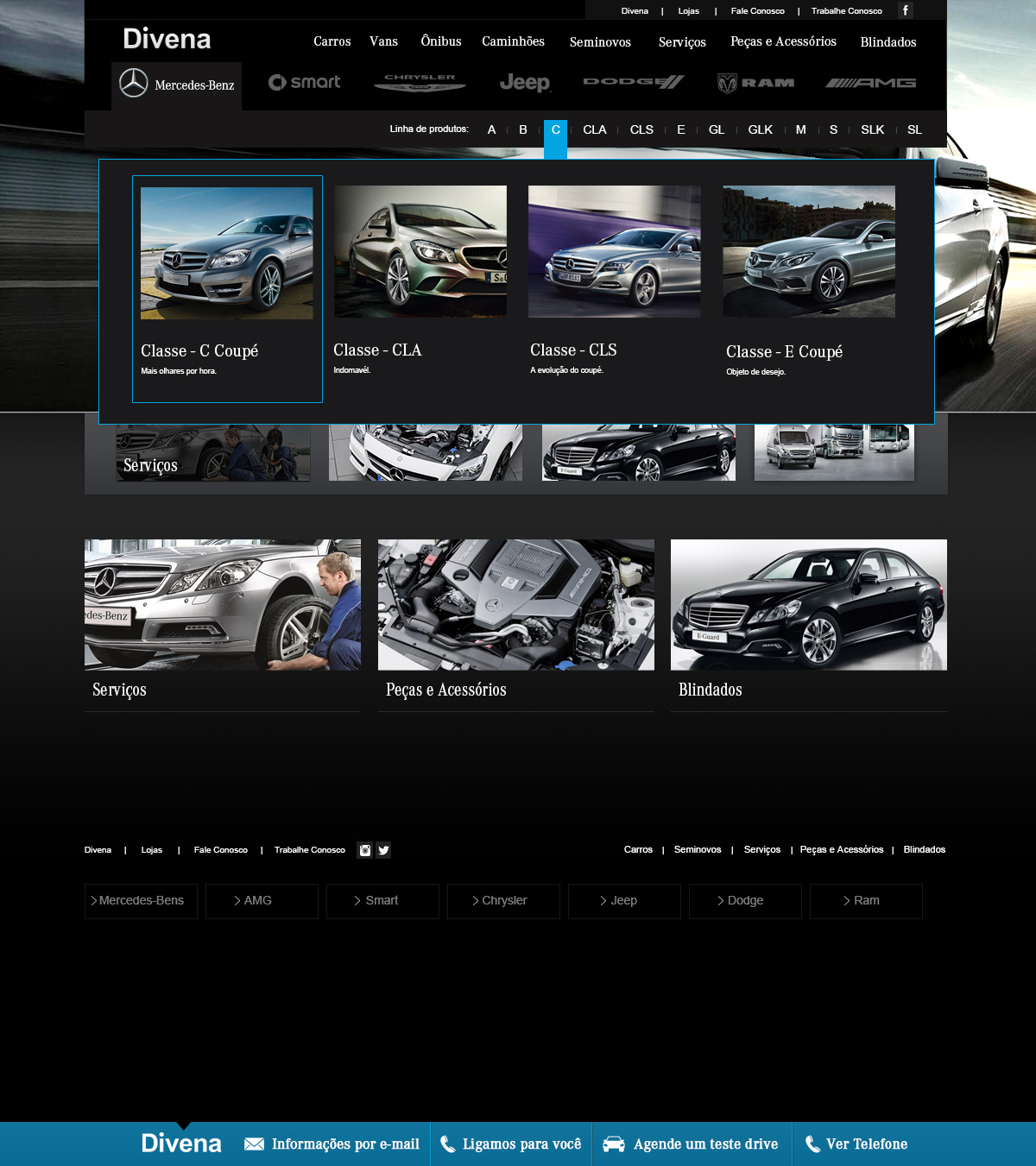Screen dimensions: 1036x1166
Task: Select product line SL
Action: [x=915, y=129]
